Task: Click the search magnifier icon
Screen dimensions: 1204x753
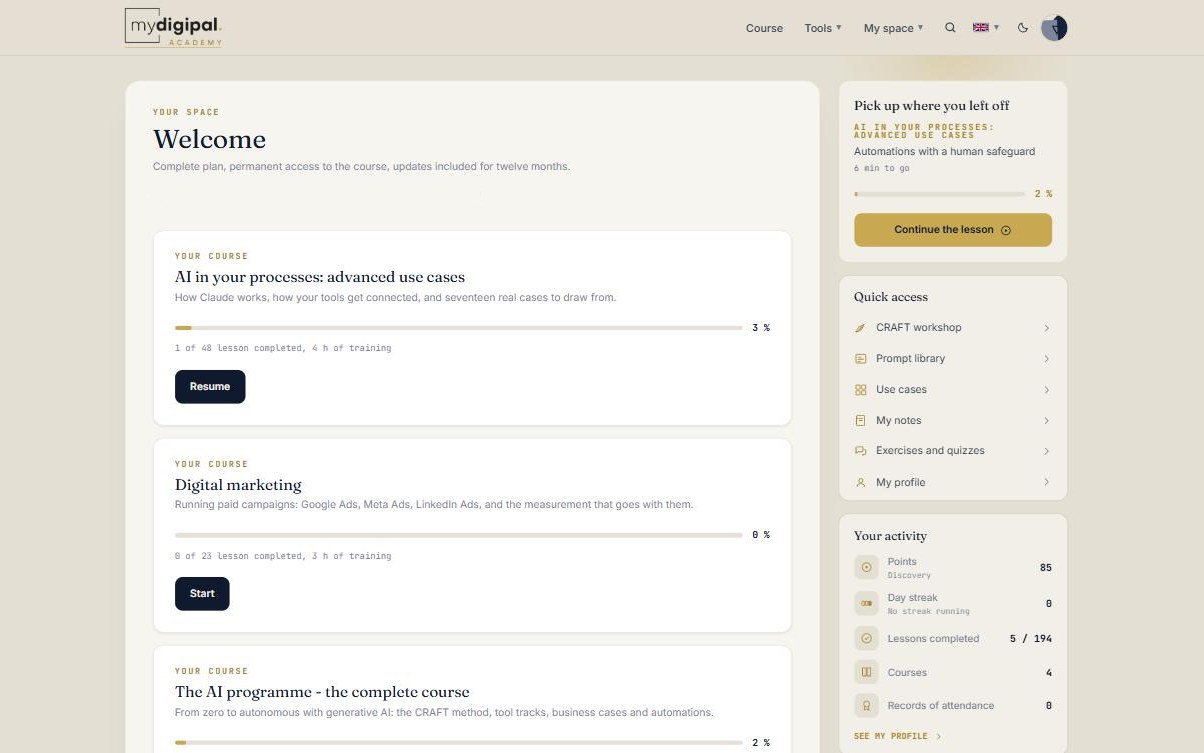Action: pyautogui.click(x=950, y=28)
